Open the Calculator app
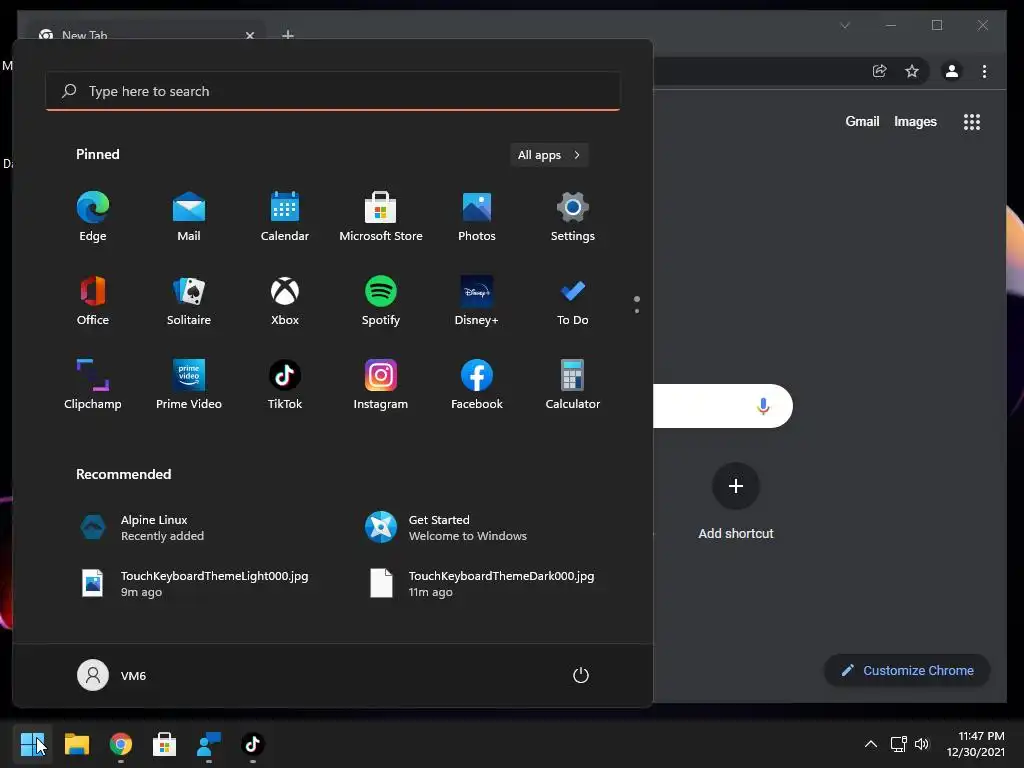The width and height of the screenshot is (1024, 768). coord(573,385)
